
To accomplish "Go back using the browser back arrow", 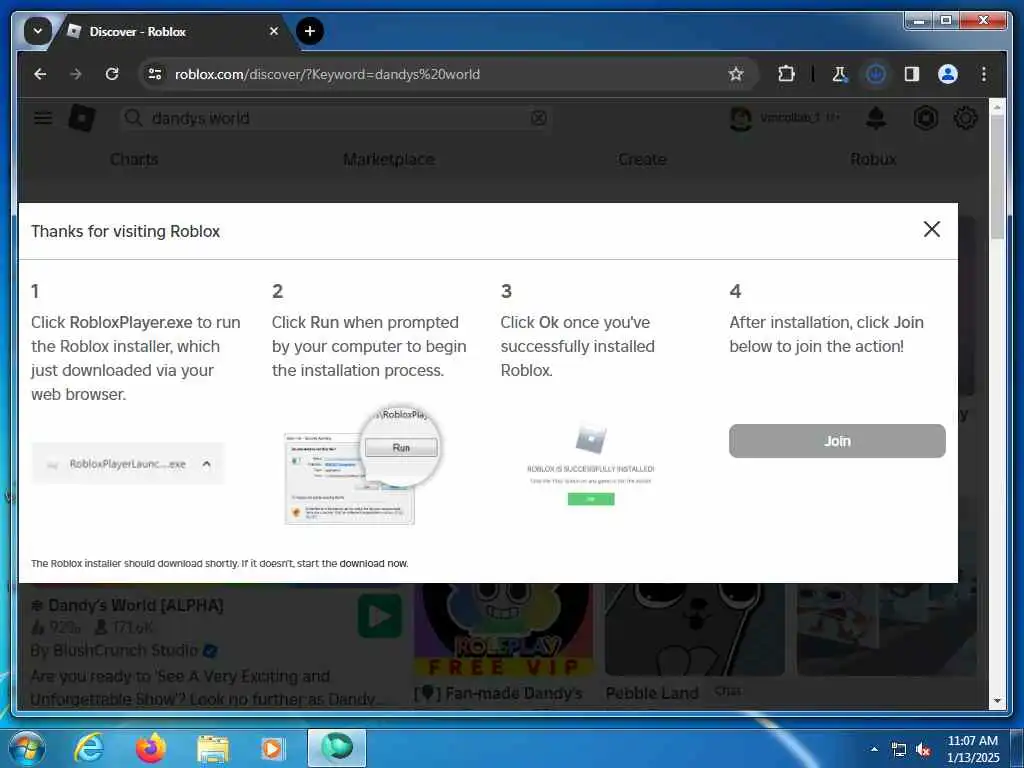I will (x=40, y=74).
